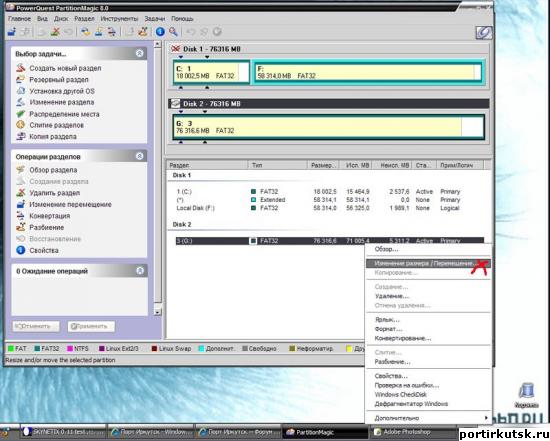This screenshot has width=550, height=441.
Task: Open the Задачи menu
Action: point(155,19)
